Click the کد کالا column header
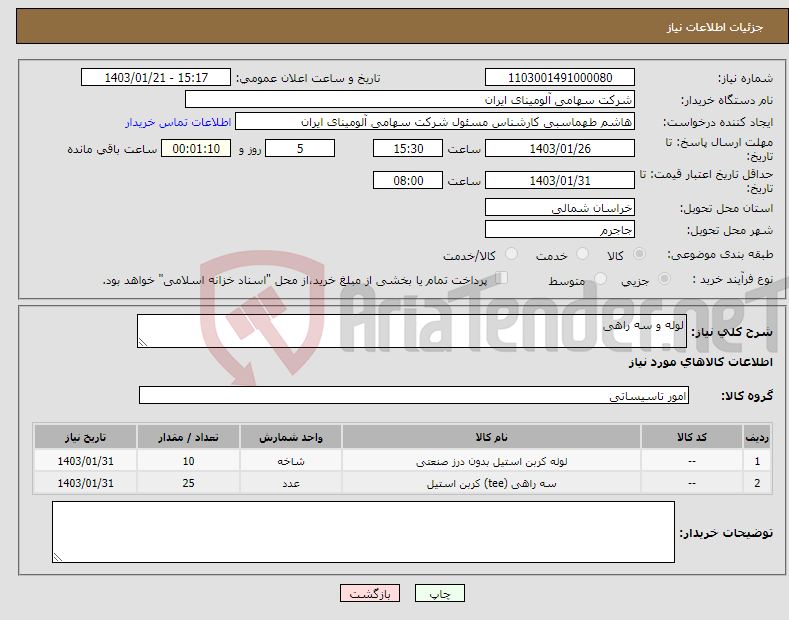This screenshot has height=620, width=789. tap(692, 437)
